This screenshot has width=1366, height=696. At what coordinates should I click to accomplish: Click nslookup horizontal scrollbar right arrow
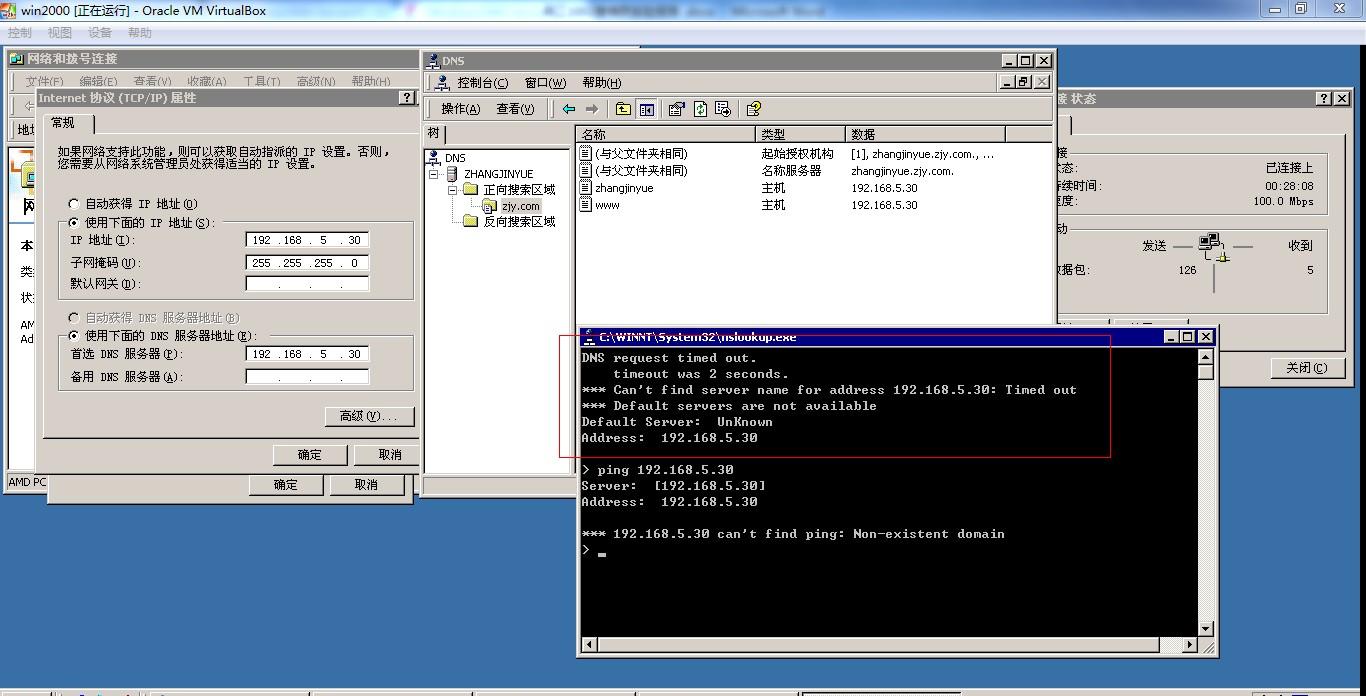point(1190,645)
